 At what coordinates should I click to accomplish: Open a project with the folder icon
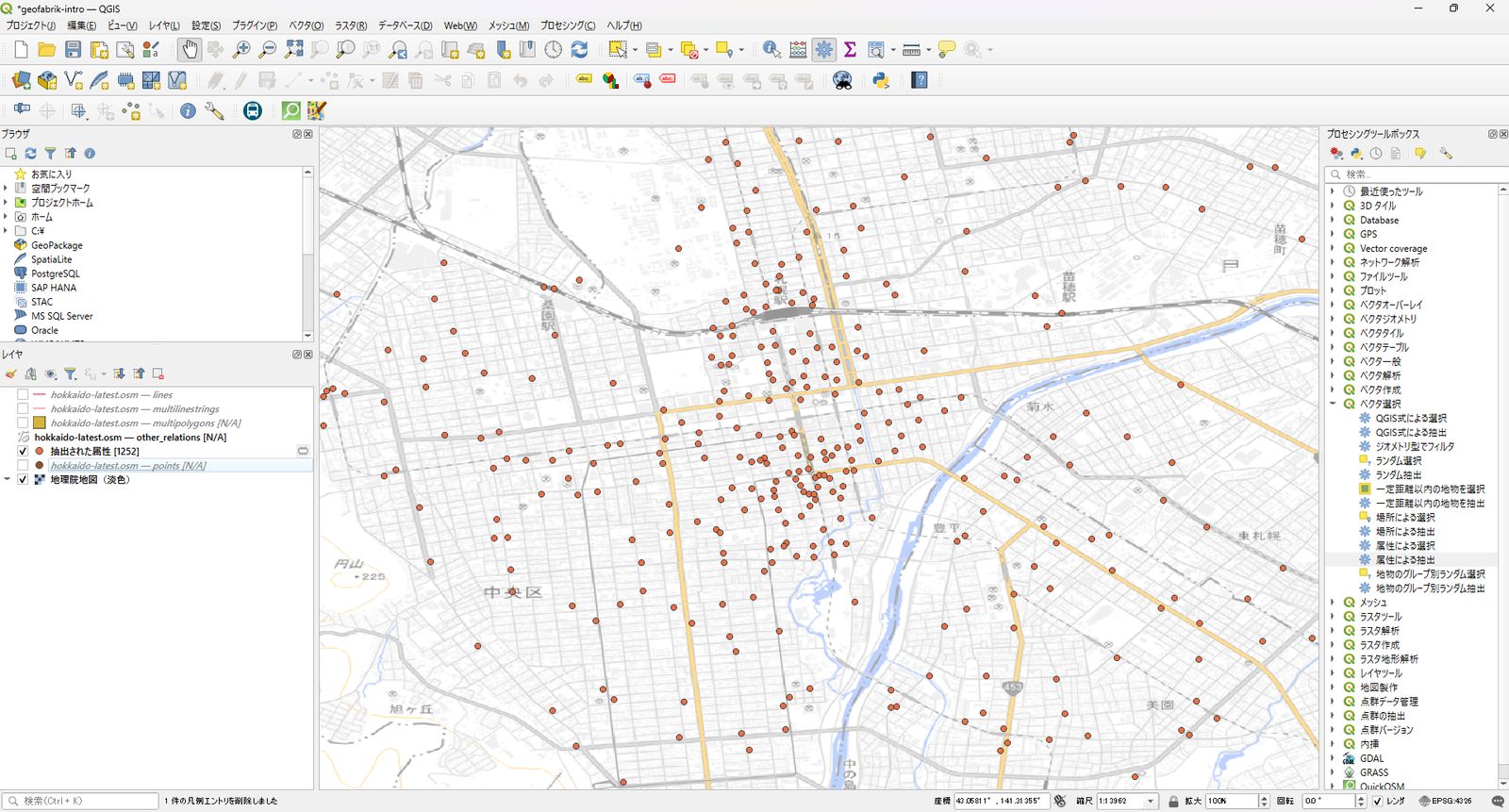point(46,50)
